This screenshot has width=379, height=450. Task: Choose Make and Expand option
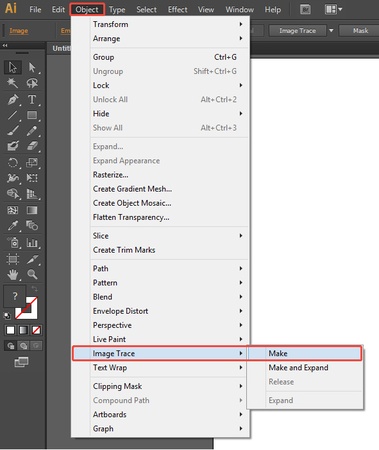click(305, 368)
